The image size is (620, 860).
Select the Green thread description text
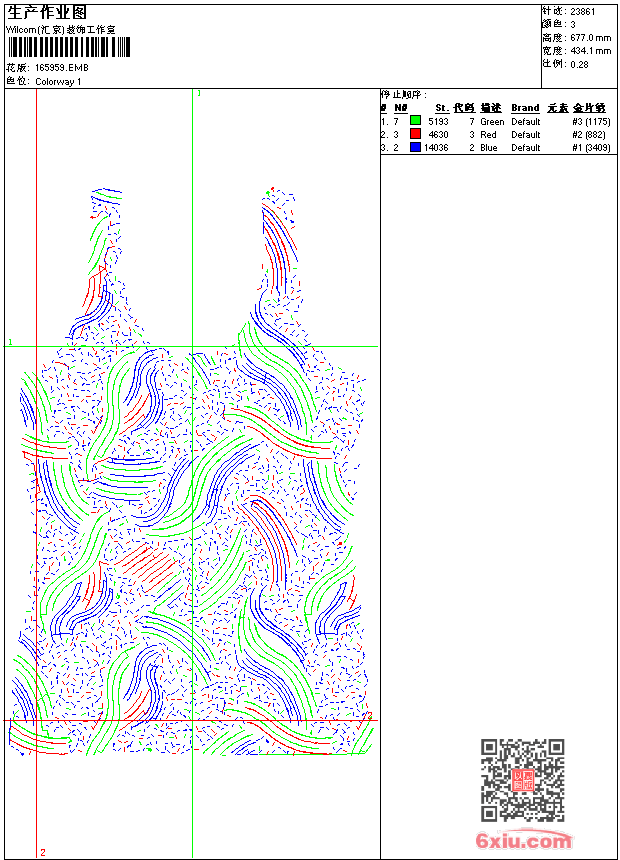492,122
